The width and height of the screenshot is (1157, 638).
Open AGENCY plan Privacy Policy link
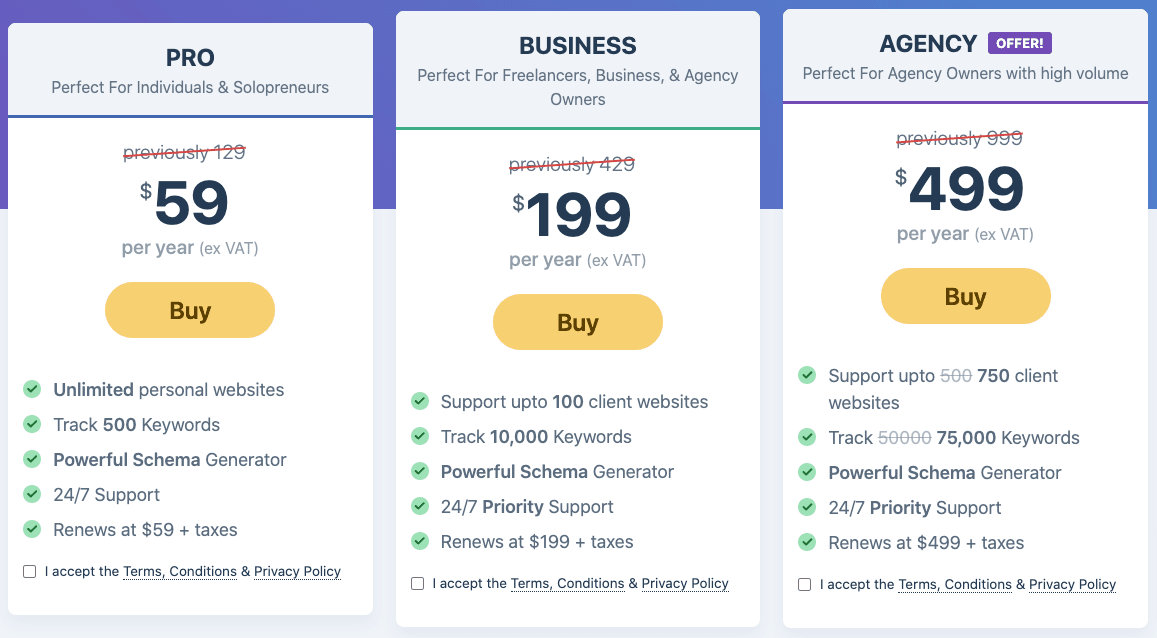[x=1072, y=585]
